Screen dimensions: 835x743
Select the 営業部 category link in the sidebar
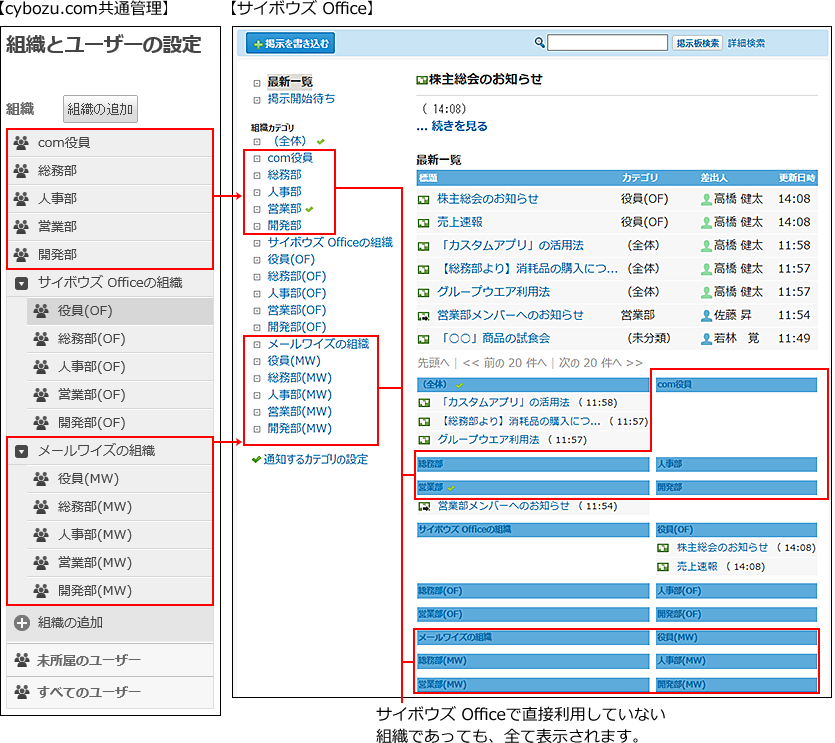[x=284, y=209]
